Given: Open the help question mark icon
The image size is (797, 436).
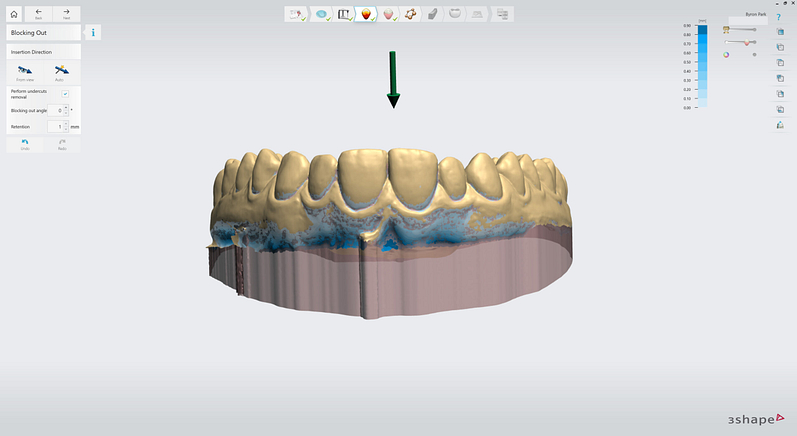Looking at the screenshot, I should tap(778, 17).
